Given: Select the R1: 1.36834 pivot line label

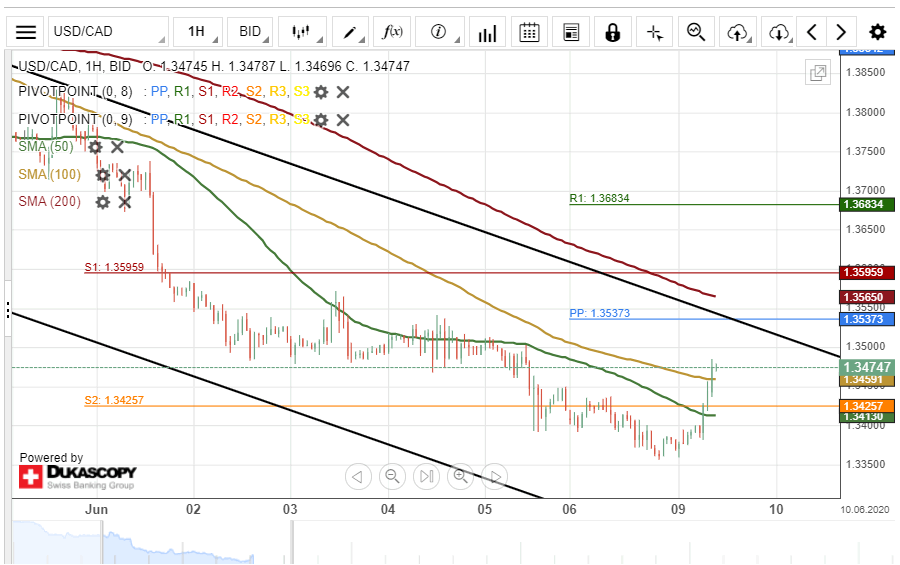Looking at the screenshot, I should click(599, 198).
